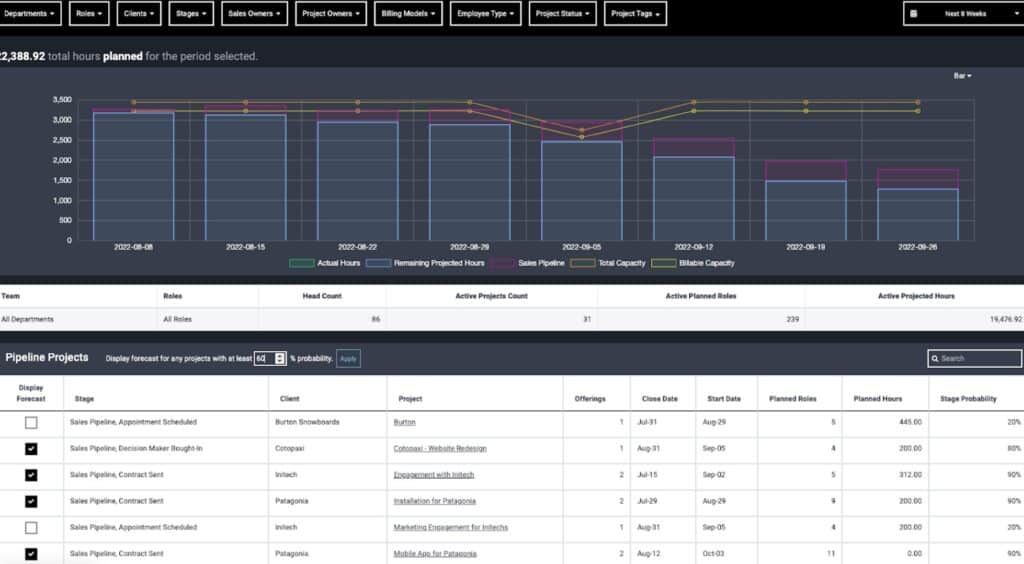The width and height of the screenshot is (1024, 564).
Task: Open the Project Tags filter menu
Action: (x=636, y=14)
